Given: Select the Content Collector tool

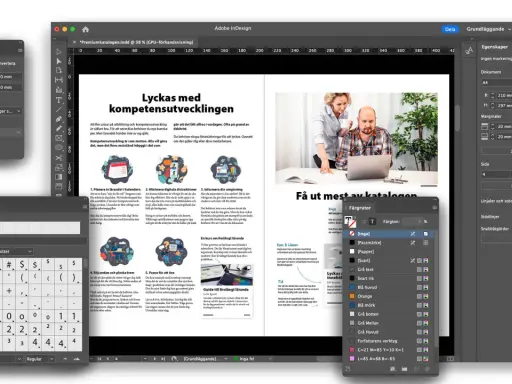Looking at the screenshot, I should click(x=59, y=90).
